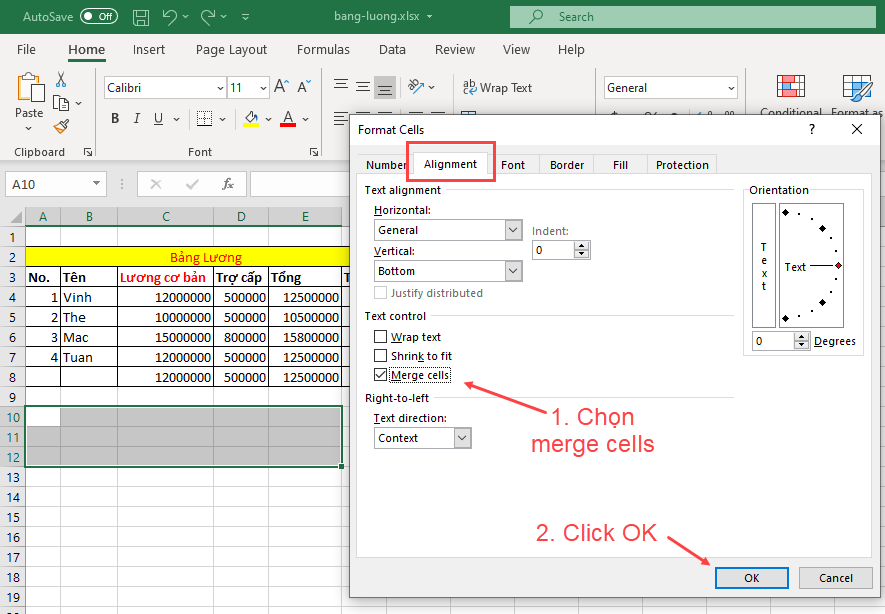Open the Vertical alignment dropdown
Screen dimensions: 885x614
(x=512, y=271)
